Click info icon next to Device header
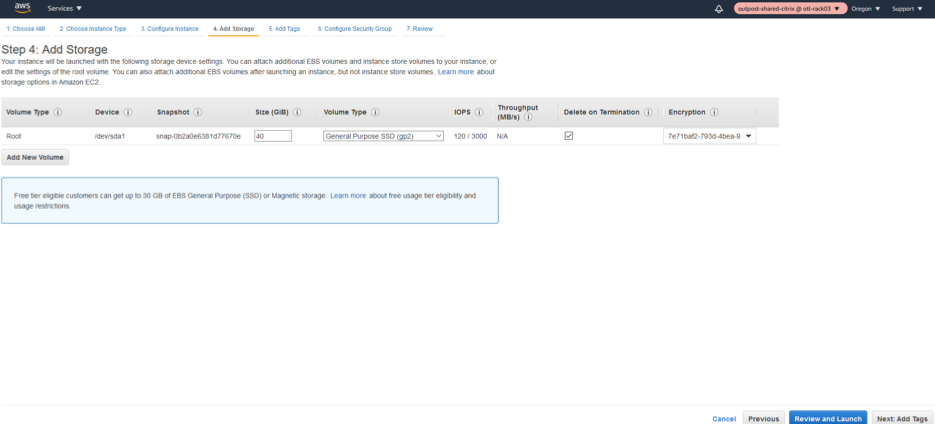Viewport: 935px width, 424px height. [128, 112]
